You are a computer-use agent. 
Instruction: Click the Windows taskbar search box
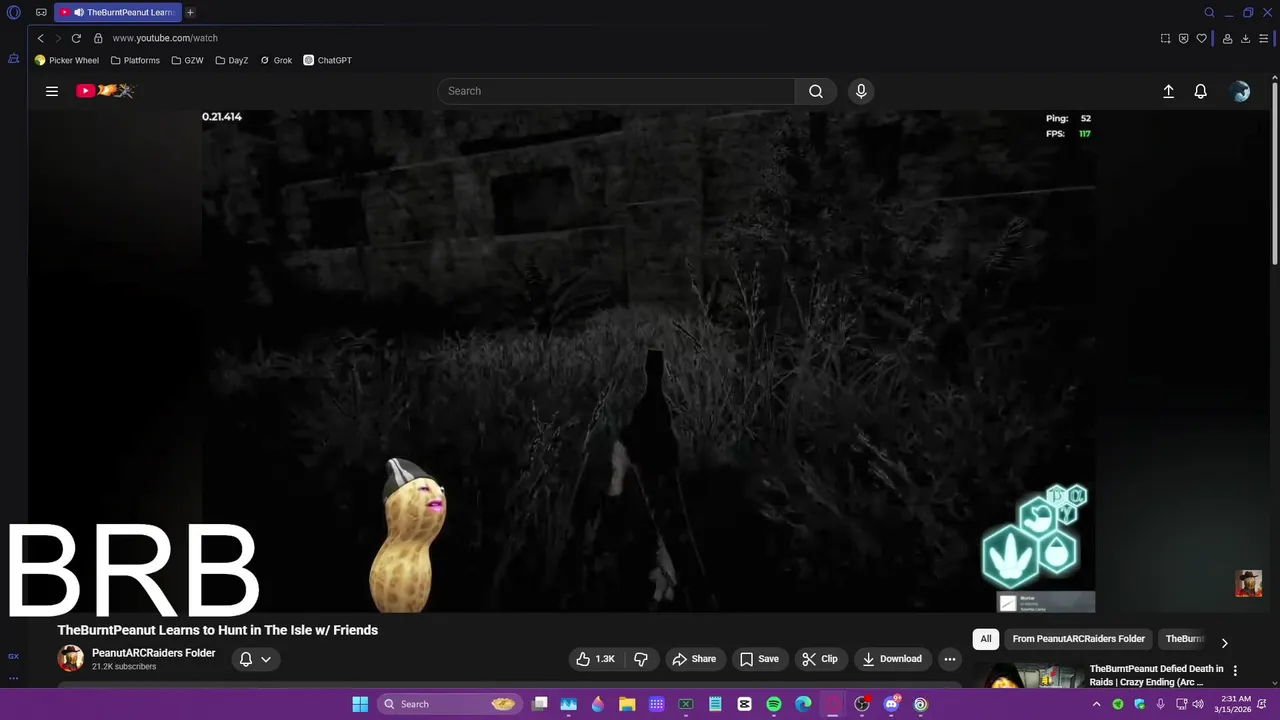(x=448, y=704)
